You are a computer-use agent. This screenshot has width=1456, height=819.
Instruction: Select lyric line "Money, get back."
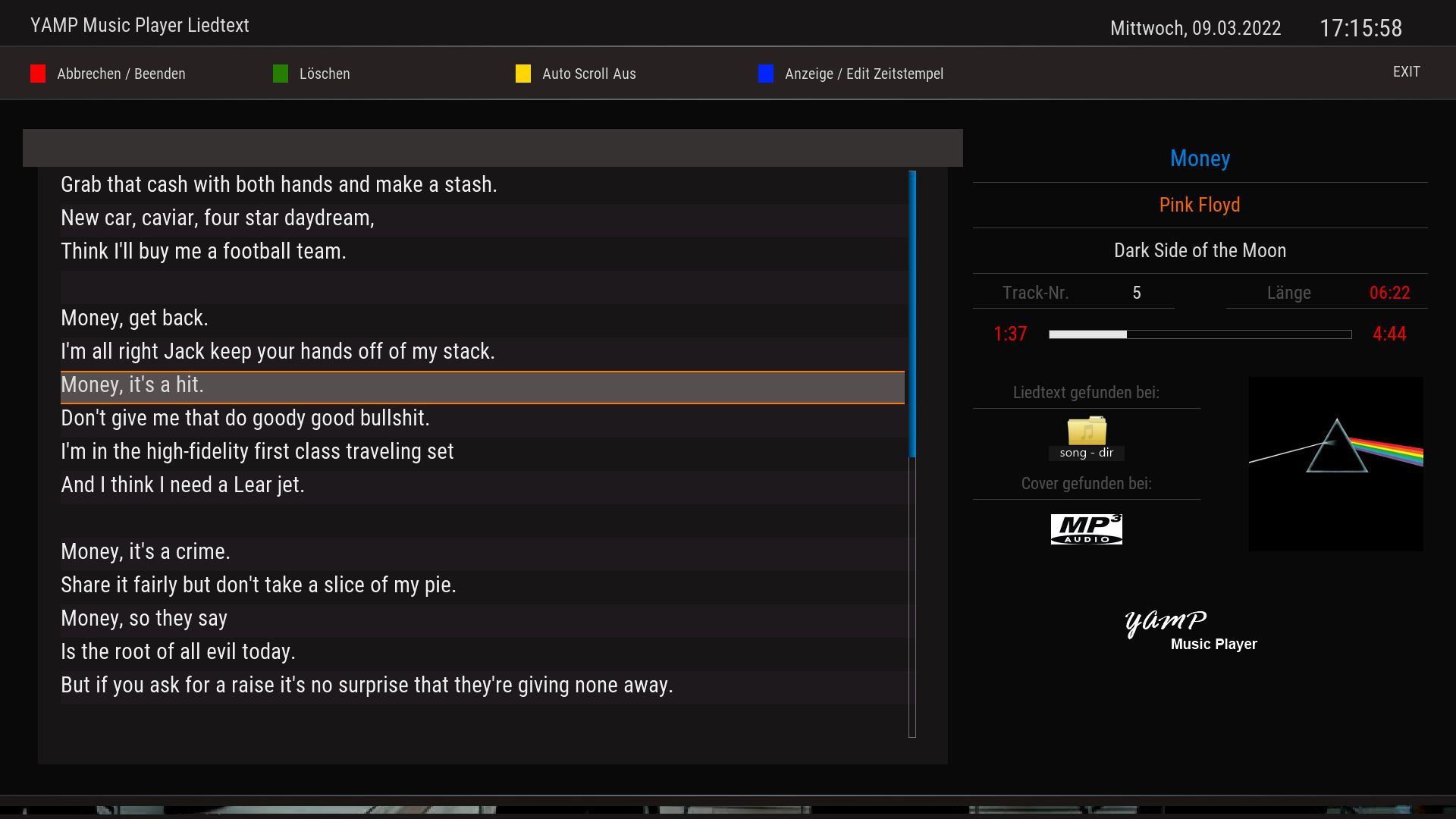click(x=134, y=318)
